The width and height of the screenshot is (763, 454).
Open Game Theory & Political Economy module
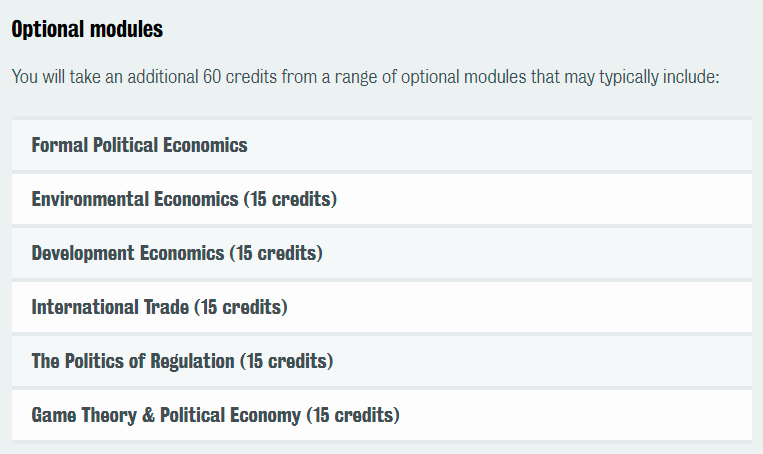tap(382, 415)
